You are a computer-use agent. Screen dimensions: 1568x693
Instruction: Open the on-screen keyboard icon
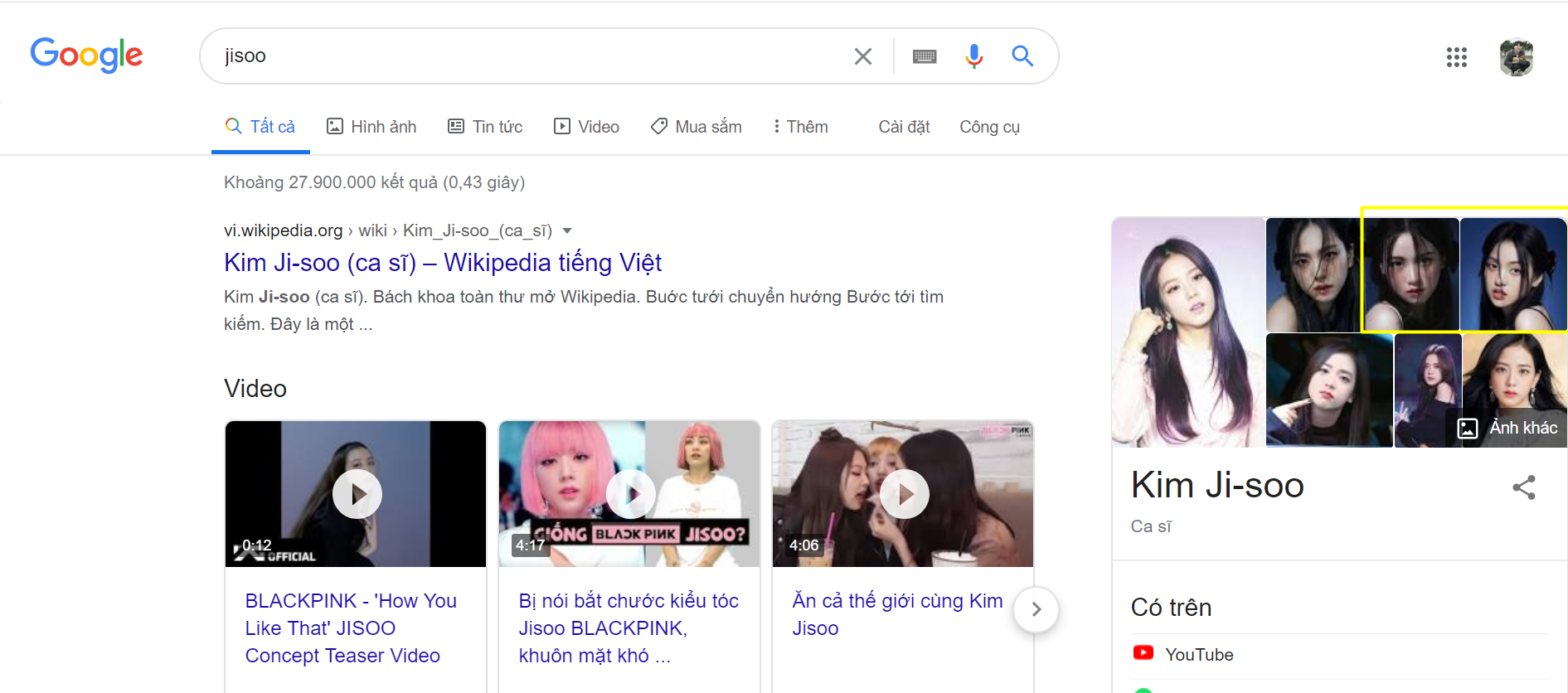pyautogui.click(x=925, y=56)
